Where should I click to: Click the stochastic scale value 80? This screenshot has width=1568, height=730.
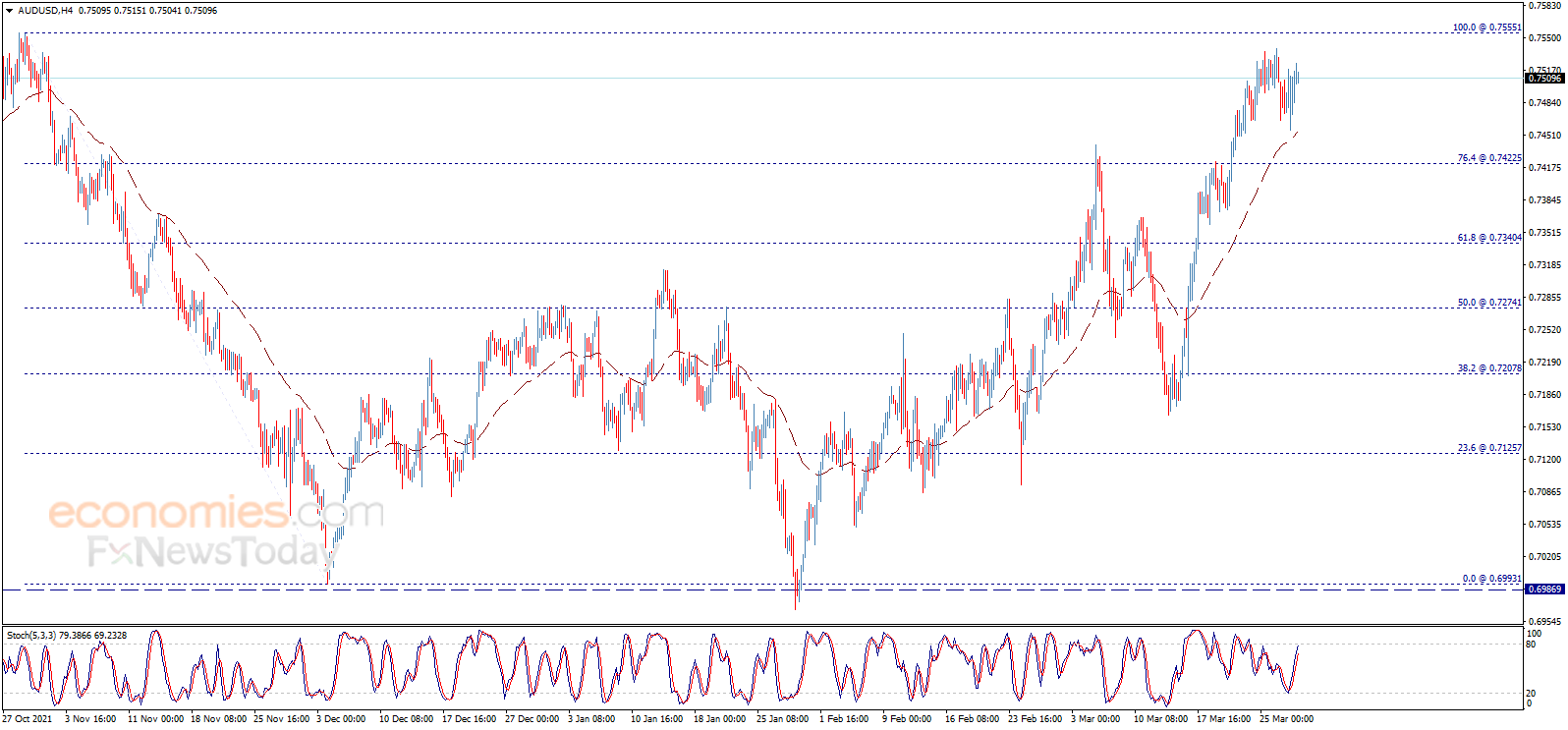1531,645
